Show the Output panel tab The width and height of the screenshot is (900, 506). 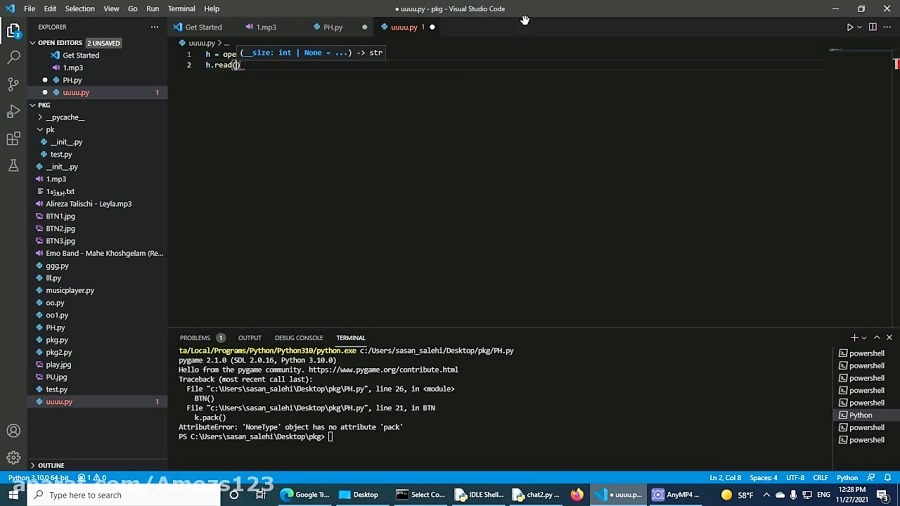tap(250, 338)
